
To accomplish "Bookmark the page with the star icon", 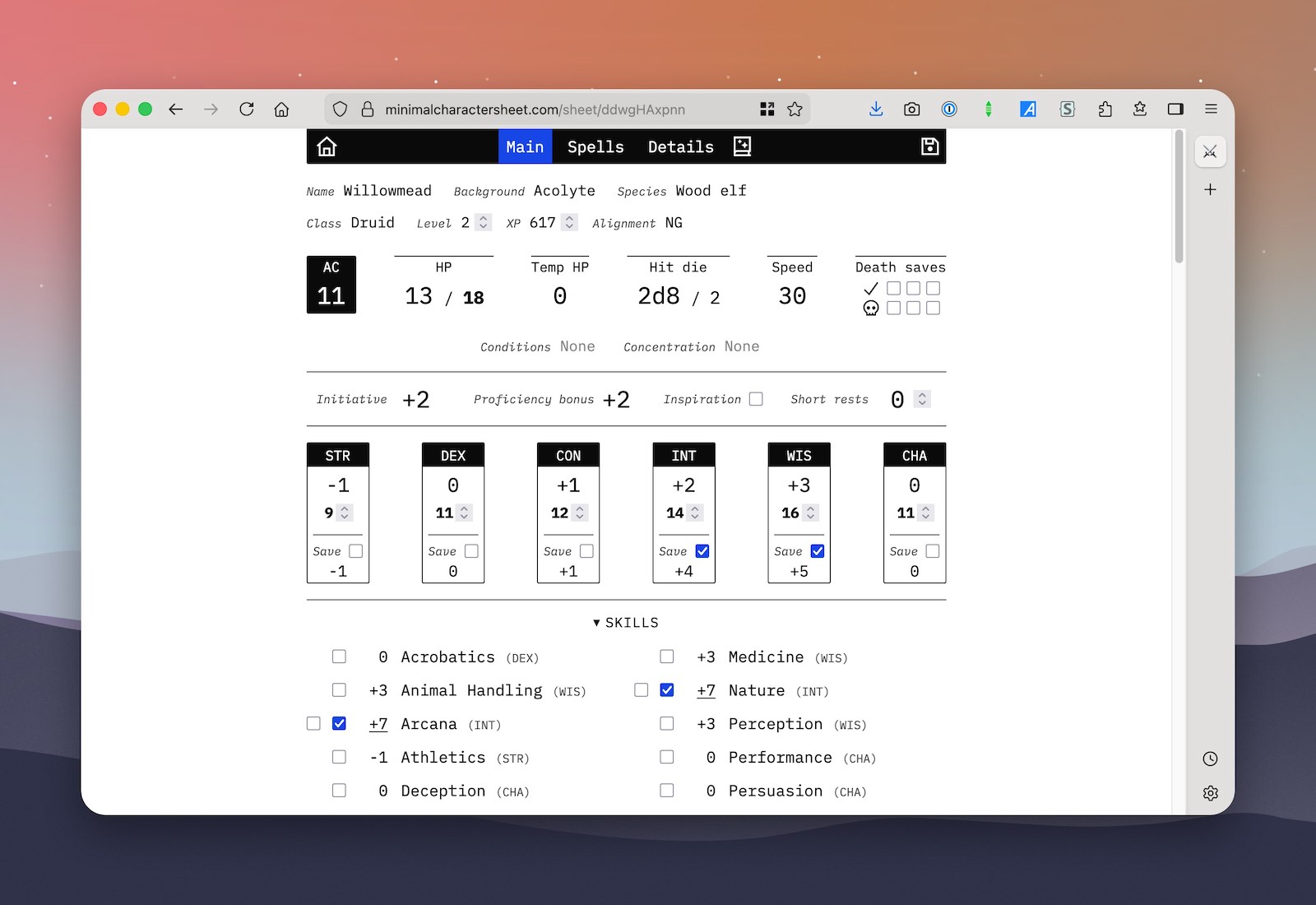I will coord(795,109).
